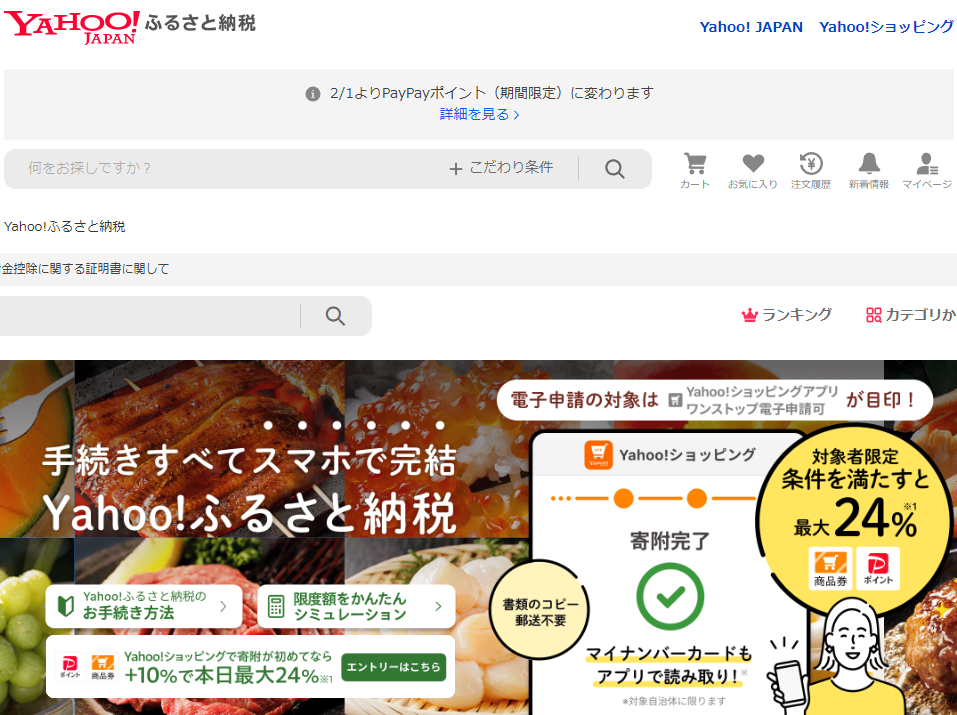Click the info icon beside PayPay notice
The width and height of the screenshot is (957, 715).
pos(312,94)
